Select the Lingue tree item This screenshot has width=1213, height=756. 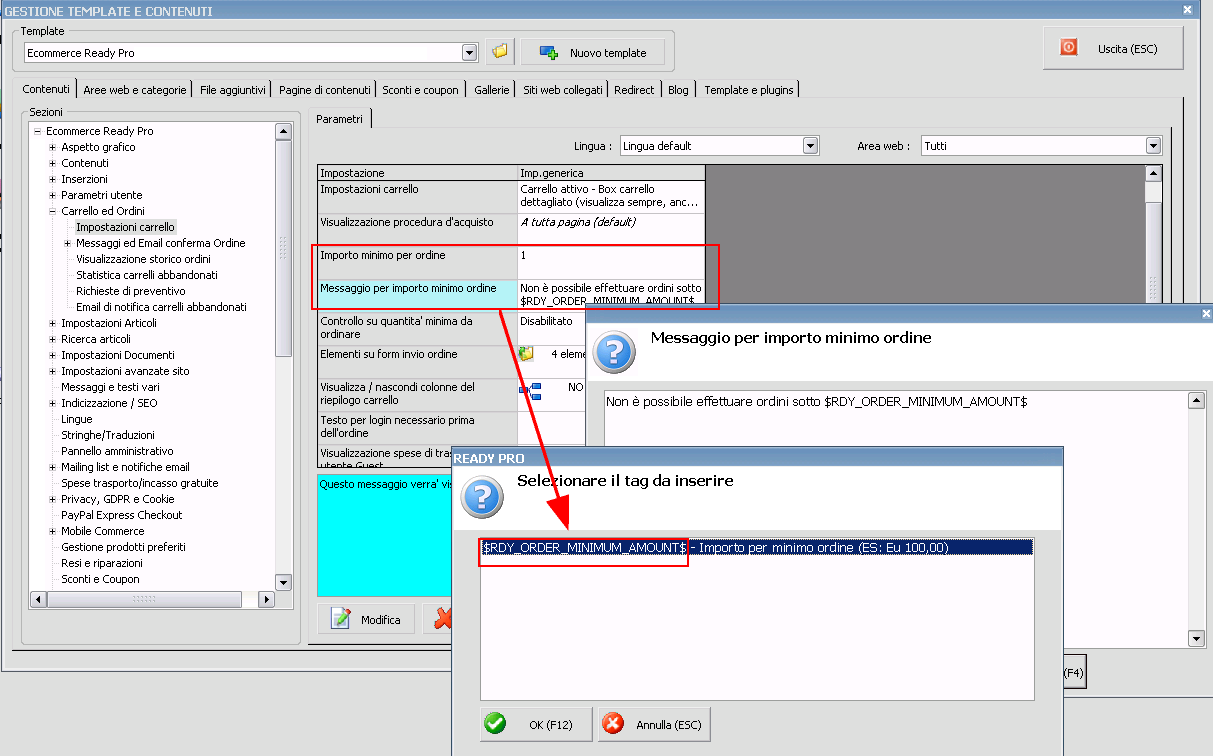77,419
